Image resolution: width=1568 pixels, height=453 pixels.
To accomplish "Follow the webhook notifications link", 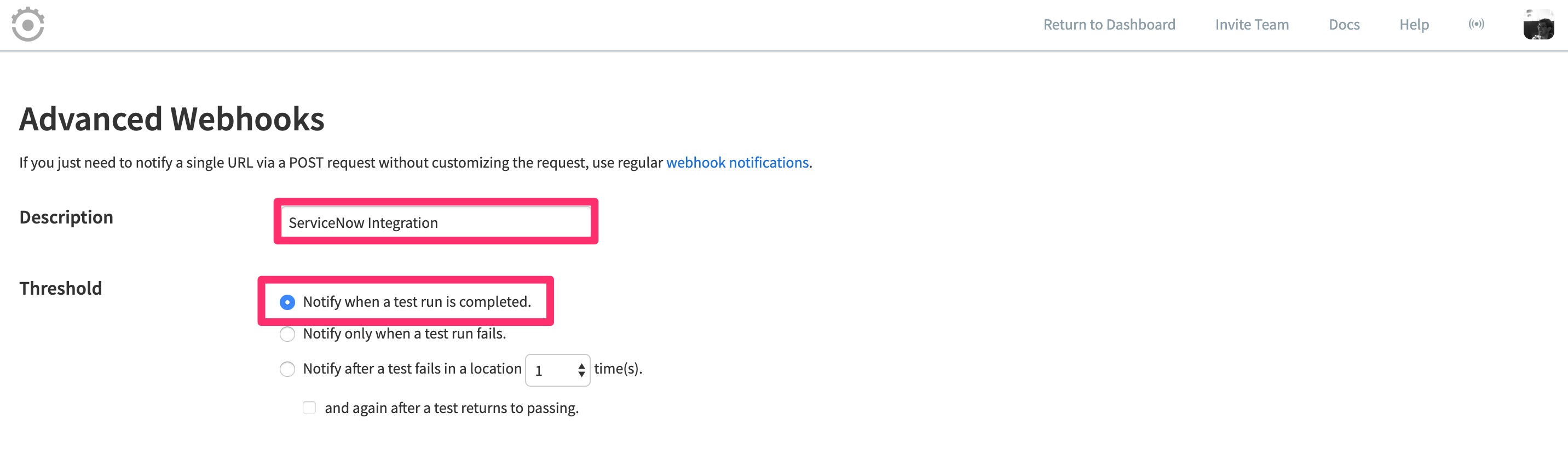I will pyautogui.click(x=737, y=163).
